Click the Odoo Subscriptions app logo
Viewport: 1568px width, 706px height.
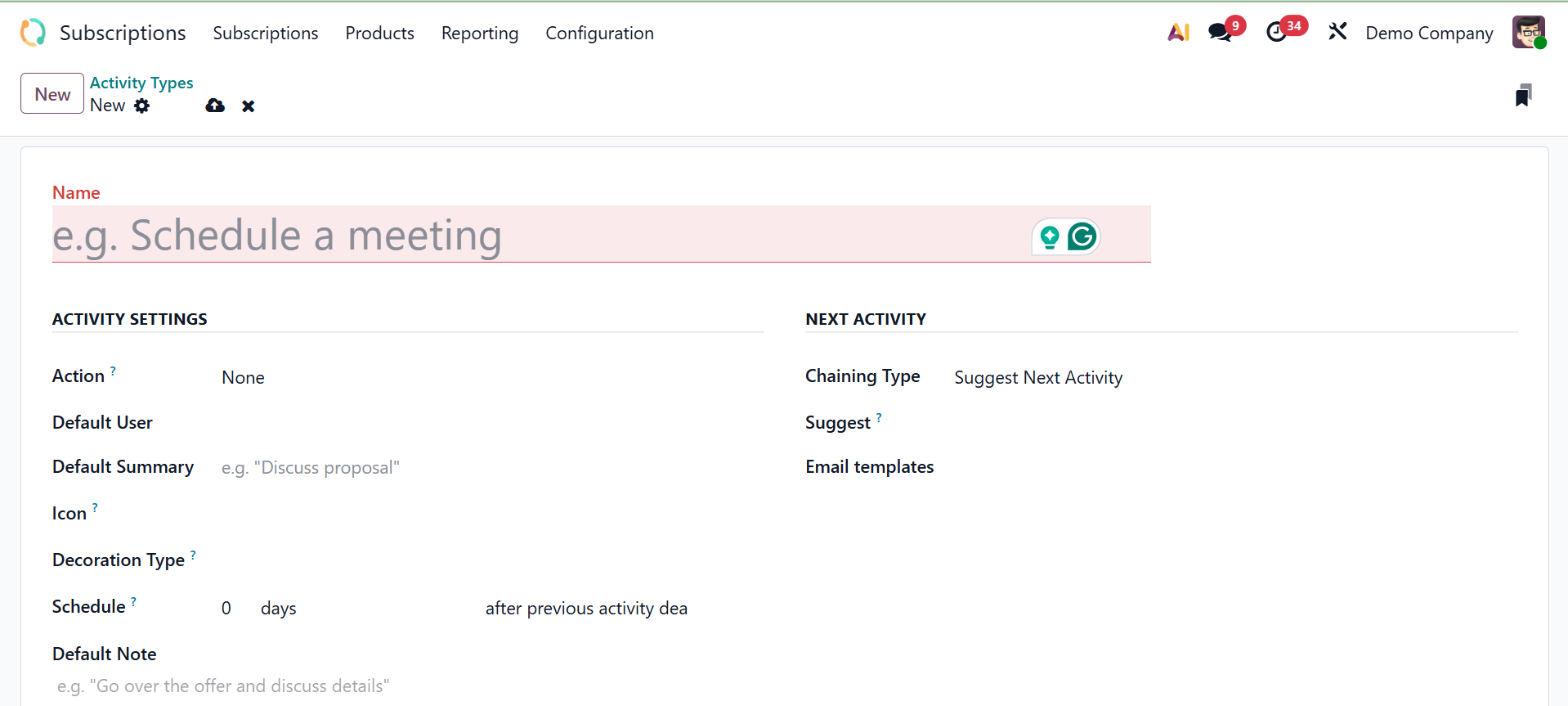[x=33, y=33]
